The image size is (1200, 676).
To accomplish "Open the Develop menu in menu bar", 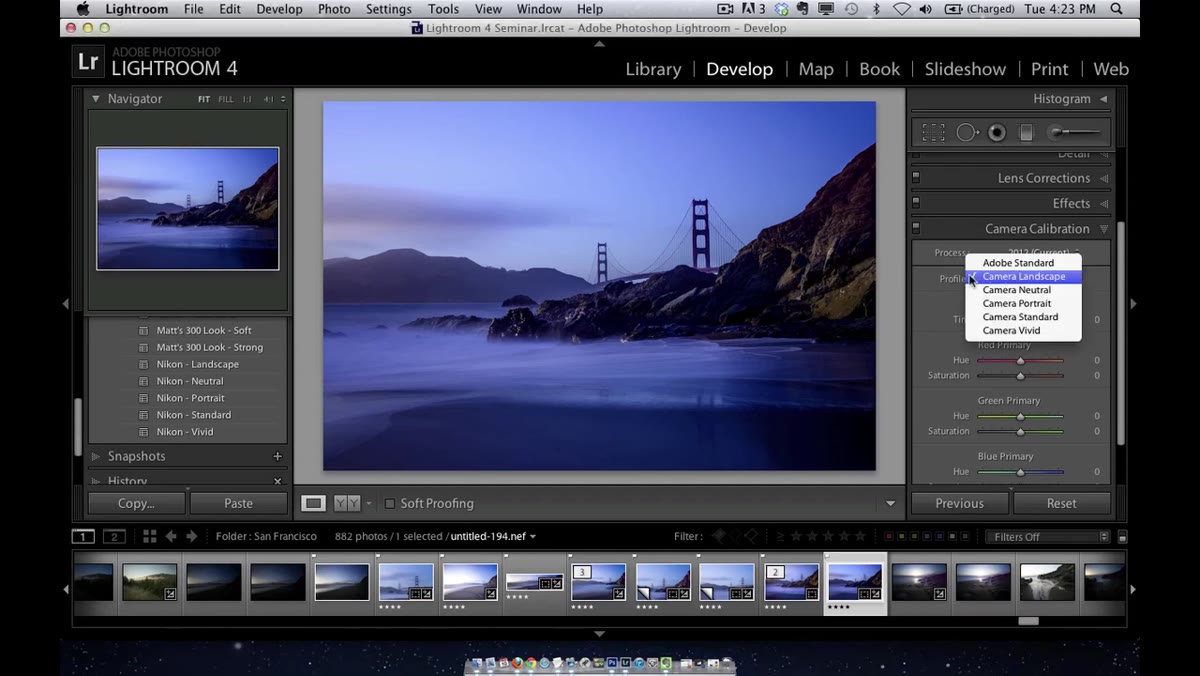I will pyautogui.click(x=279, y=9).
